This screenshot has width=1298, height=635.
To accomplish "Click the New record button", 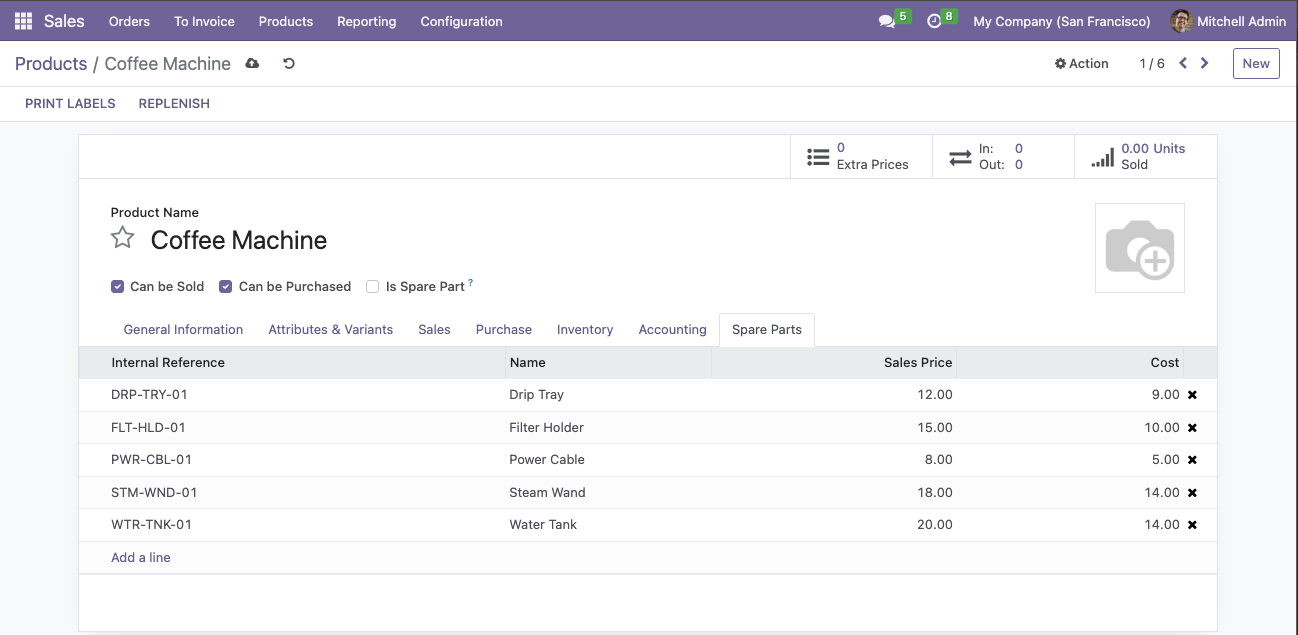I will tap(1256, 63).
